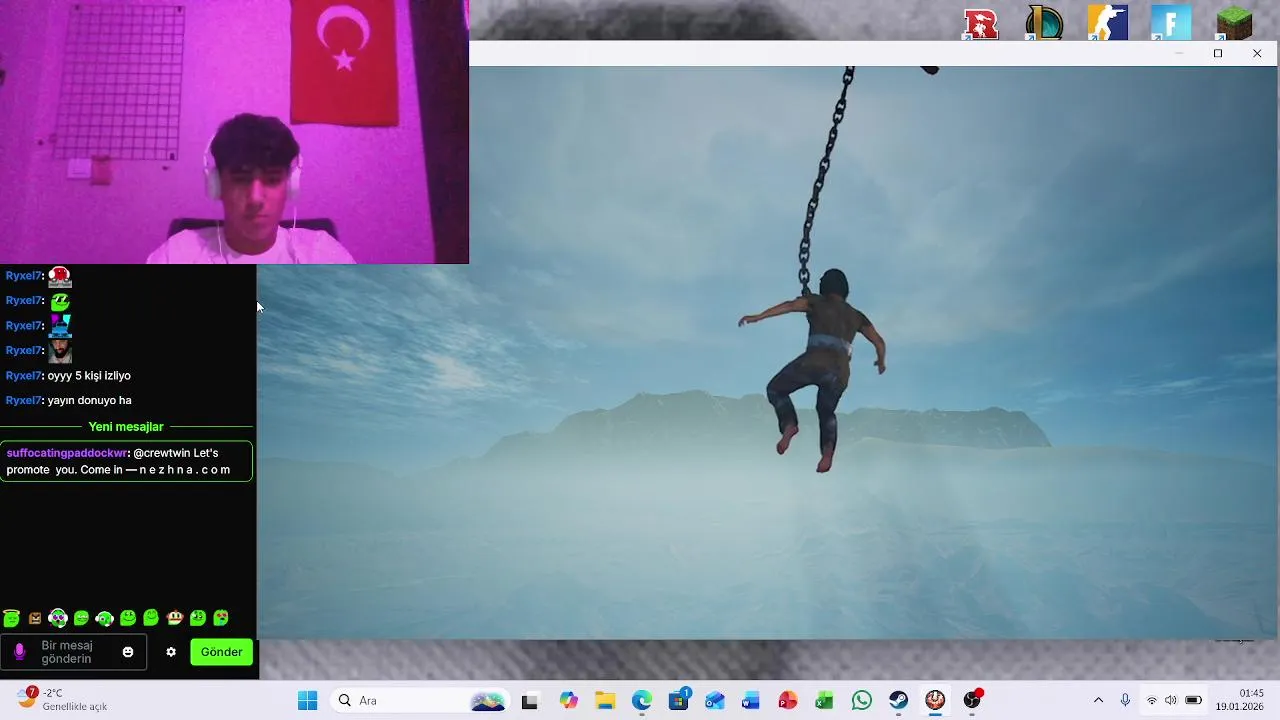Select the crying red-eyed green emote
The image size is (1280, 720).
point(221,618)
